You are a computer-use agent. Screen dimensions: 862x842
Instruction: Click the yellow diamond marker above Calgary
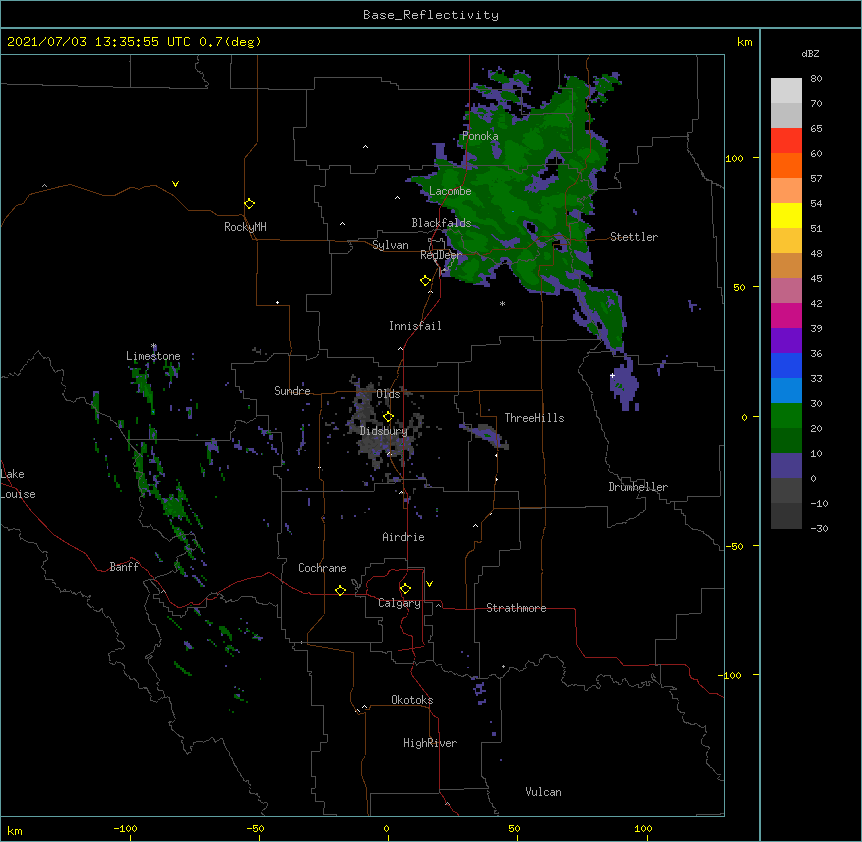click(405, 589)
